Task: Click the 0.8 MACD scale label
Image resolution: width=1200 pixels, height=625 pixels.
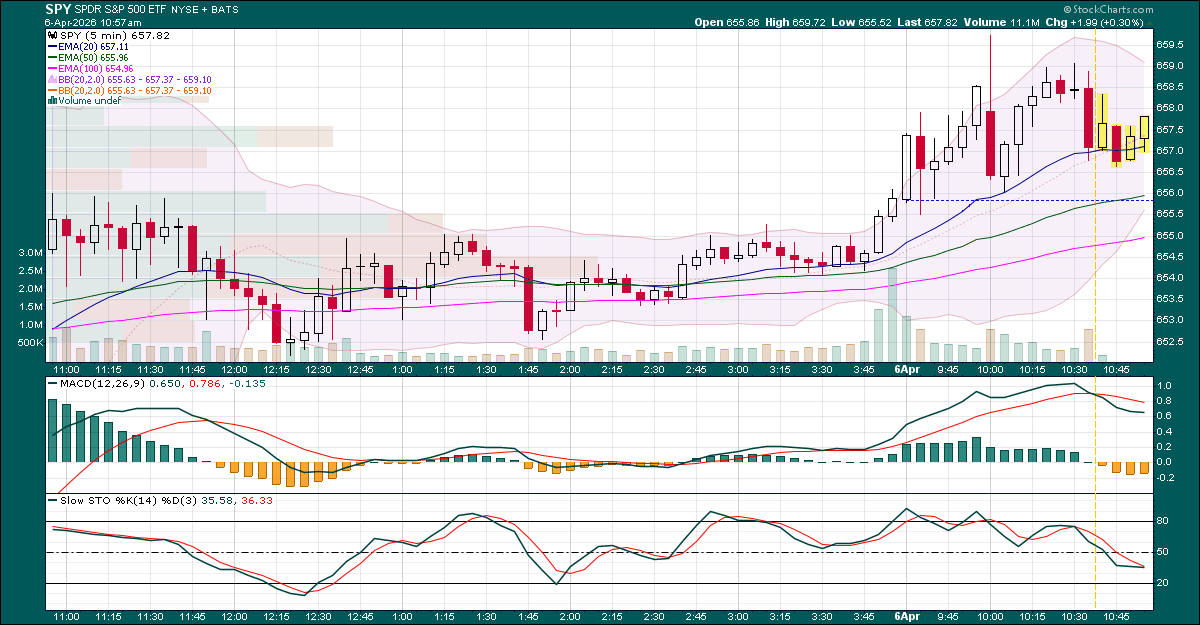Action: click(x=1165, y=401)
